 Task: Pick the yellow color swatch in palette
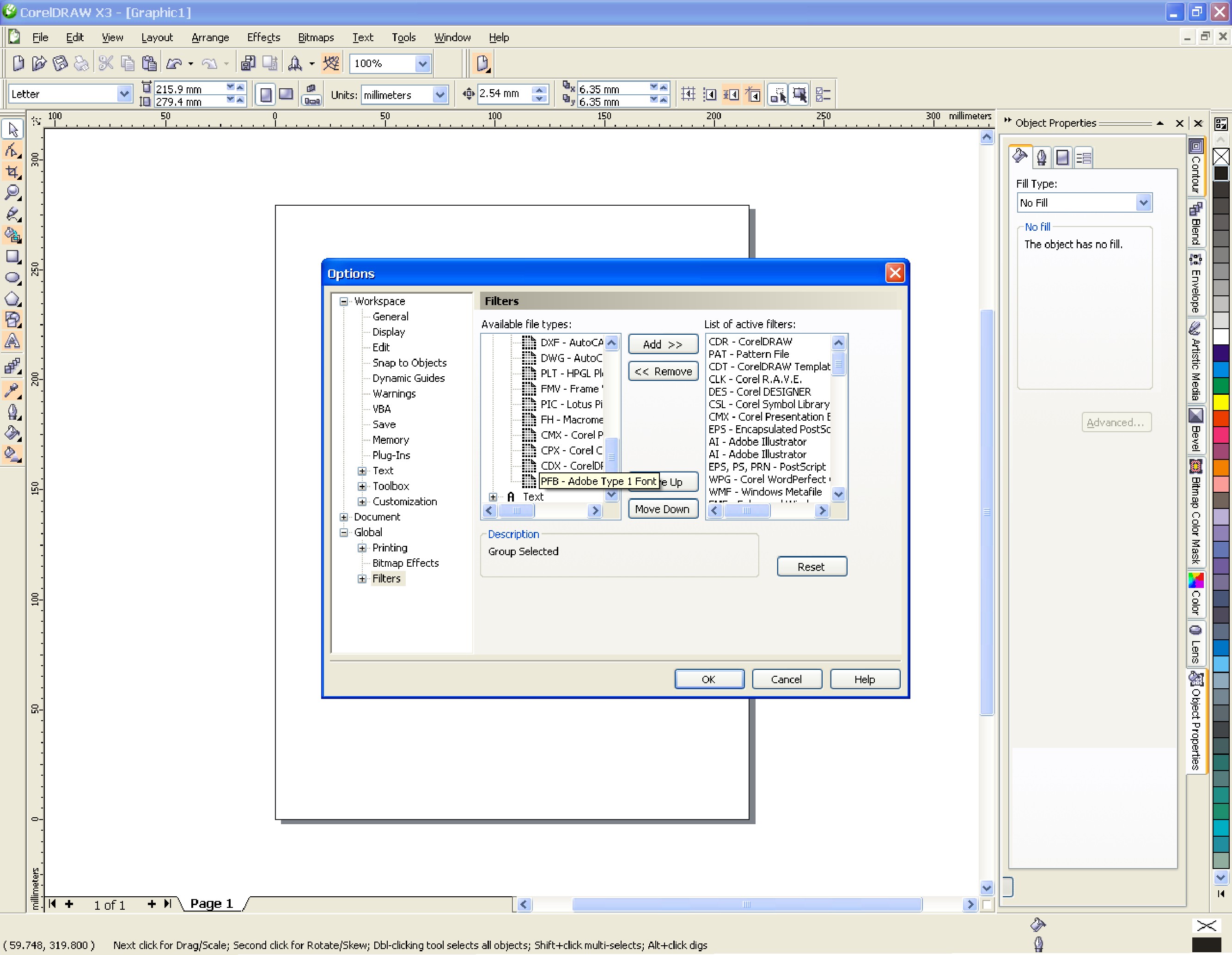point(1221,402)
